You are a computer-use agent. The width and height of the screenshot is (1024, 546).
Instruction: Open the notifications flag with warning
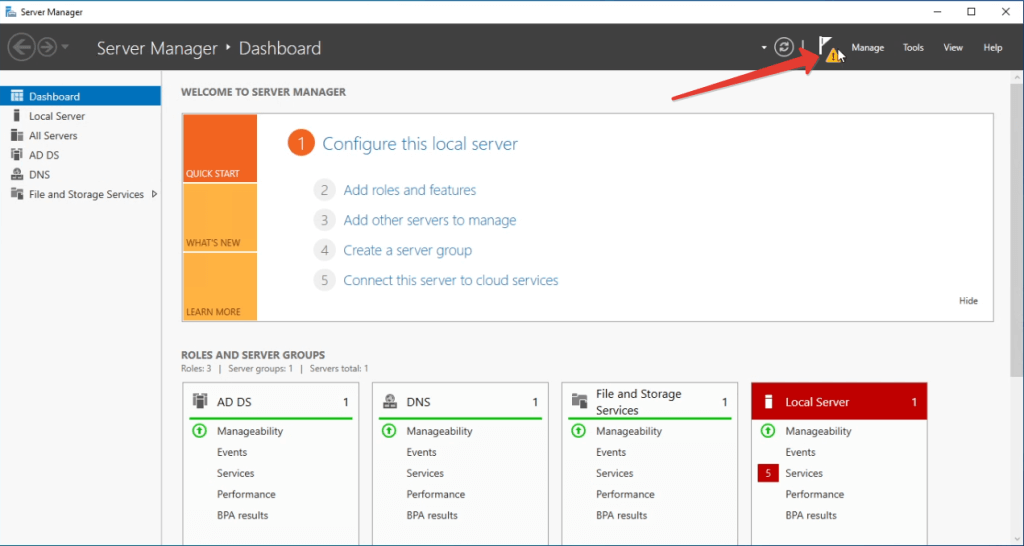click(829, 49)
